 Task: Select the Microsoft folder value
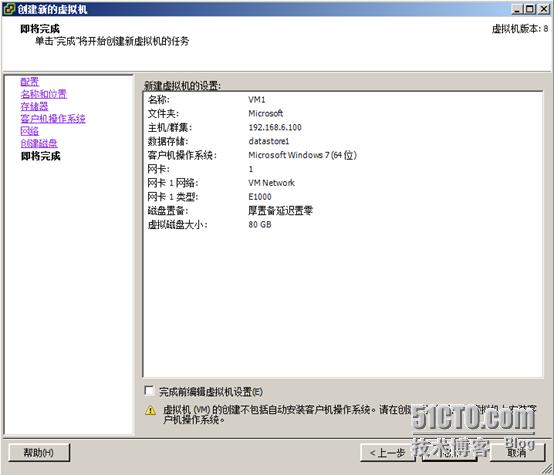[265, 113]
